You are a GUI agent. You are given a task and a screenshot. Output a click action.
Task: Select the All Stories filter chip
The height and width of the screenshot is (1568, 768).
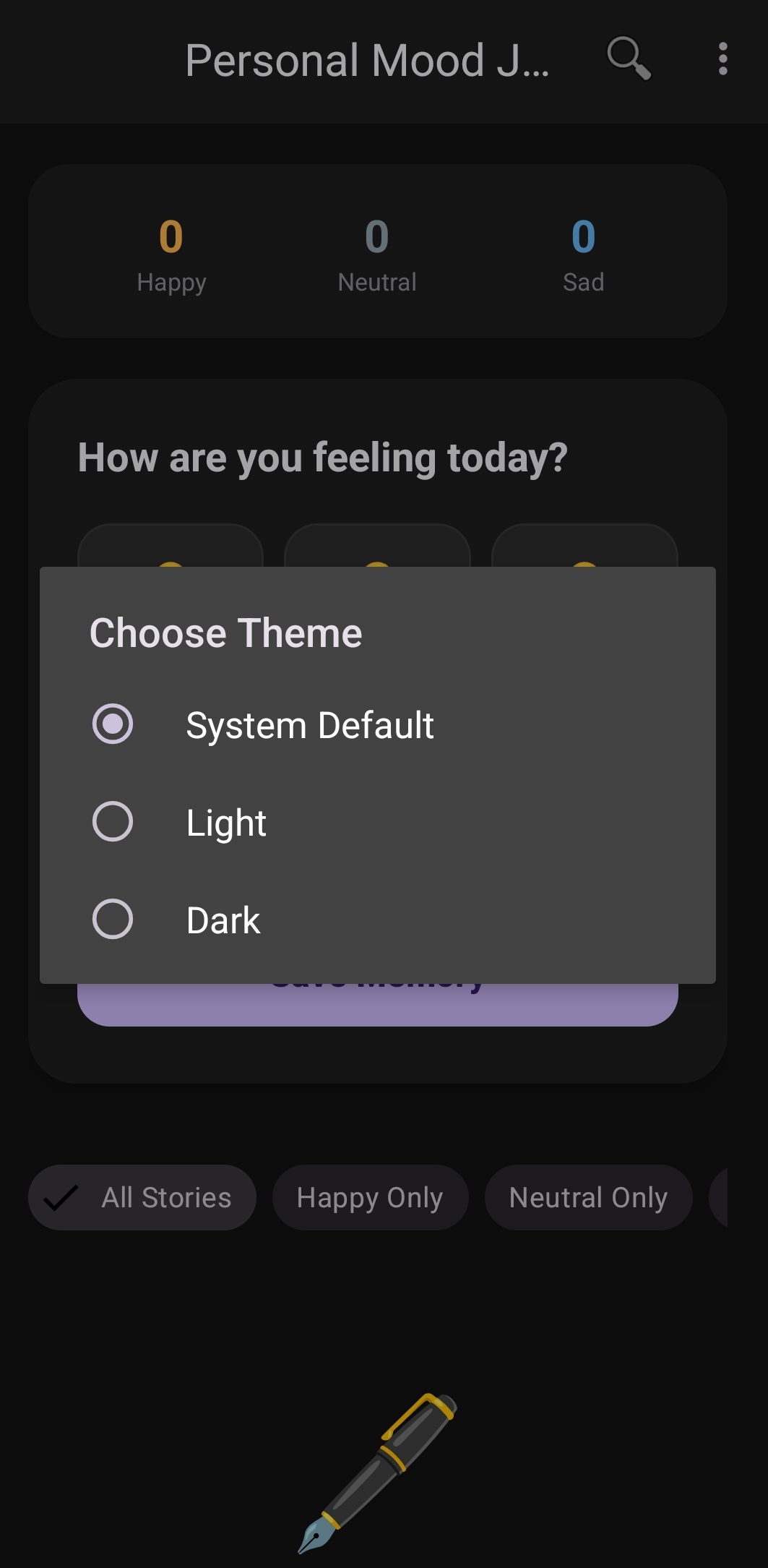pyautogui.click(x=142, y=1197)
